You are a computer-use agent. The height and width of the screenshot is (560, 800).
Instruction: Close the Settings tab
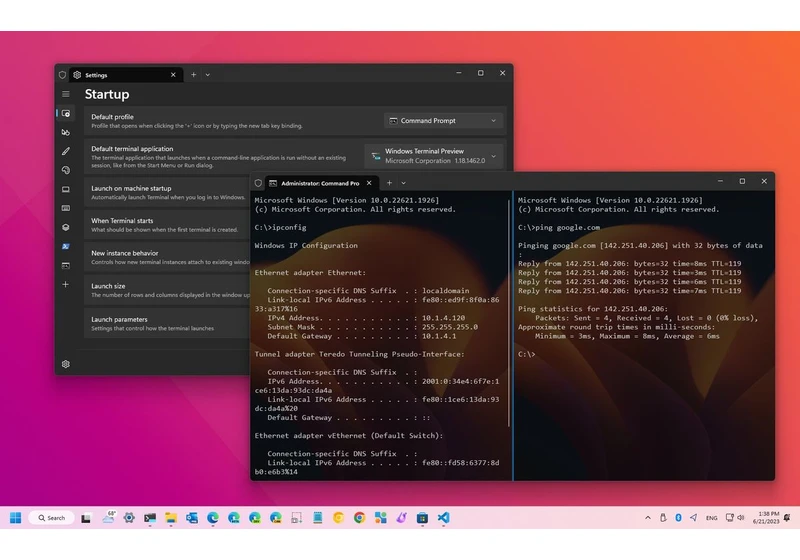(173, 75)
